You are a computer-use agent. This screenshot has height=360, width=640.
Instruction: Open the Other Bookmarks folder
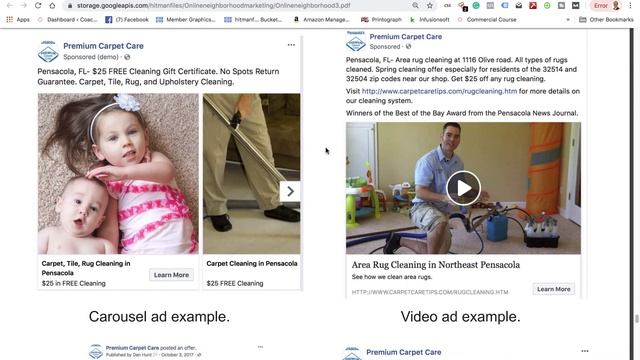(606, 20)
